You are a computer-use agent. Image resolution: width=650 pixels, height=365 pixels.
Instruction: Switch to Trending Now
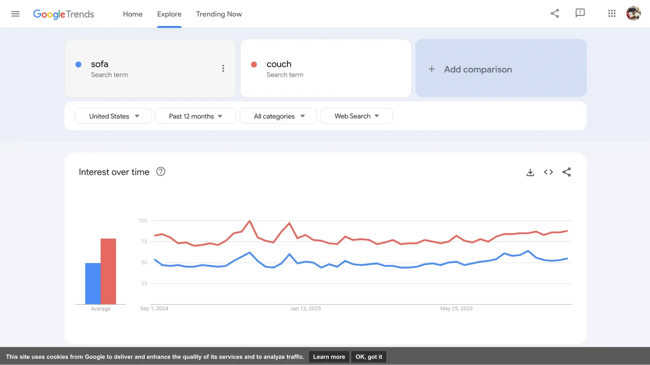(219, 14)
